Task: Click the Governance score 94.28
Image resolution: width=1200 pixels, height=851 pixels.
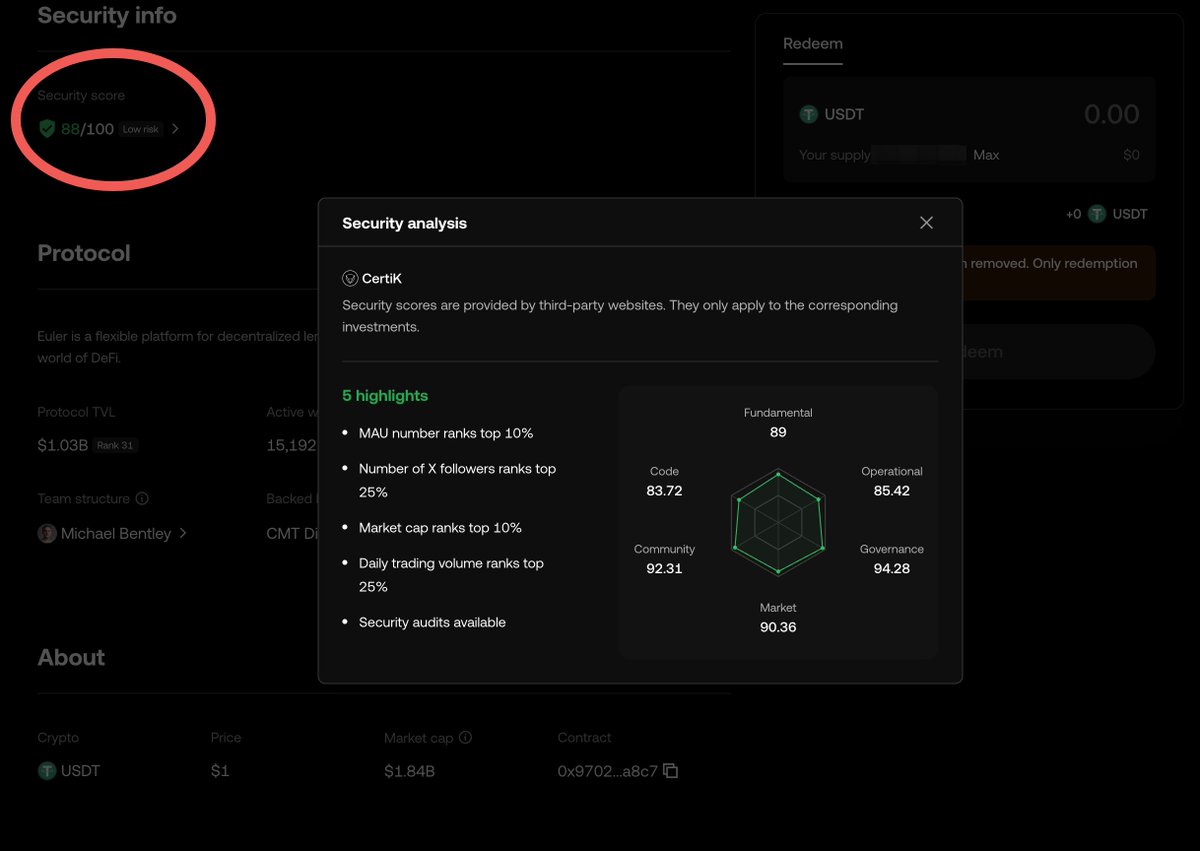Action: pos(891,569)
